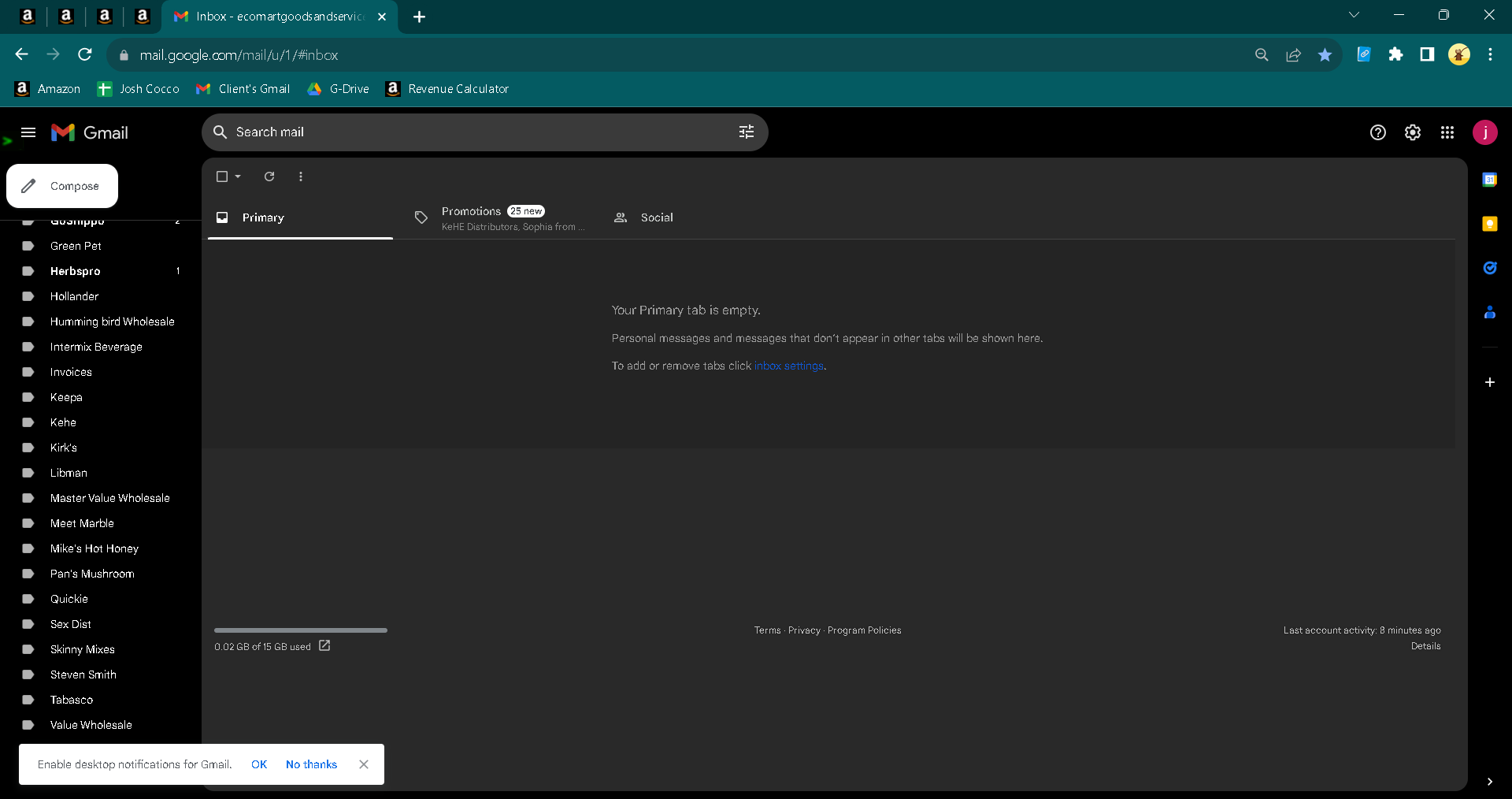Share this page icon in address bar
The image size is (1512, 799).
coord(1294,55)
